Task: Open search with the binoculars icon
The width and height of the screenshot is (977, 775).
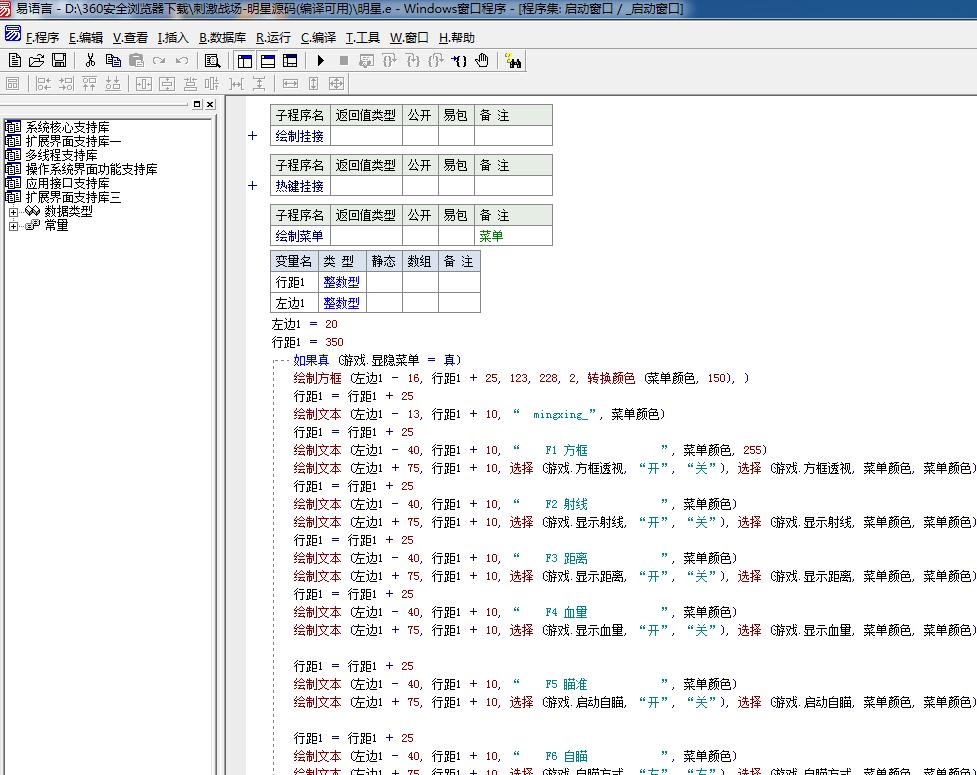Action: pos(514,61)
